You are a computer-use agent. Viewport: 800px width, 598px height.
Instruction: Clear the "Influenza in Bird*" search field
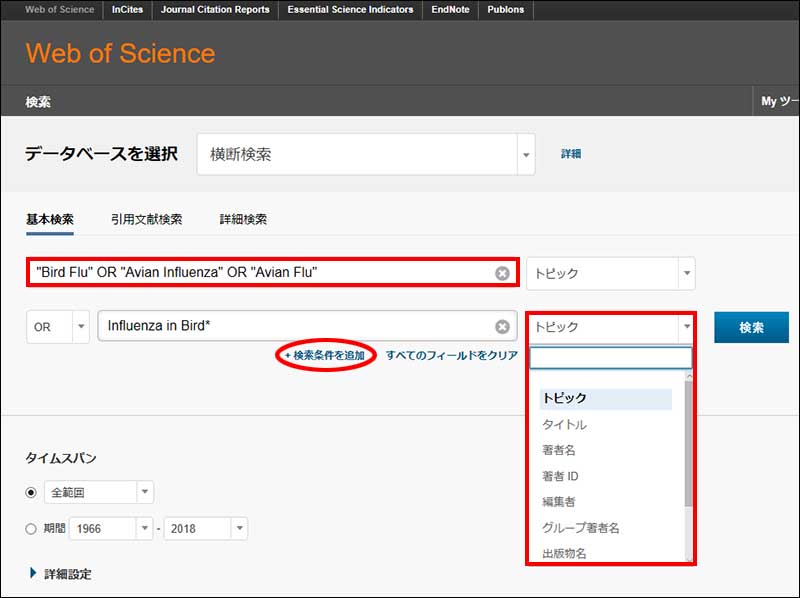tap(502, 327)
